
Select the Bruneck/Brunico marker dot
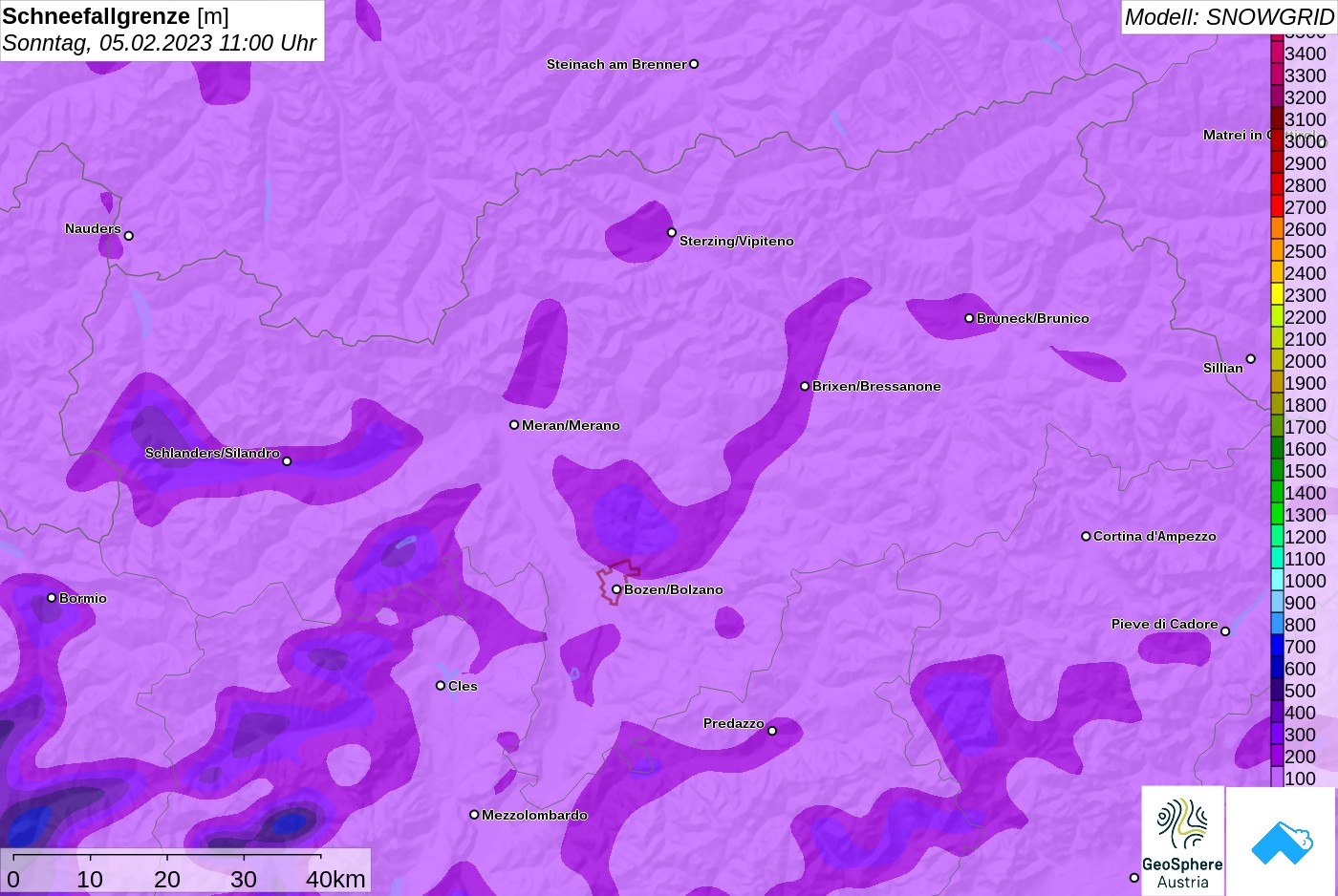click(969, 318)
